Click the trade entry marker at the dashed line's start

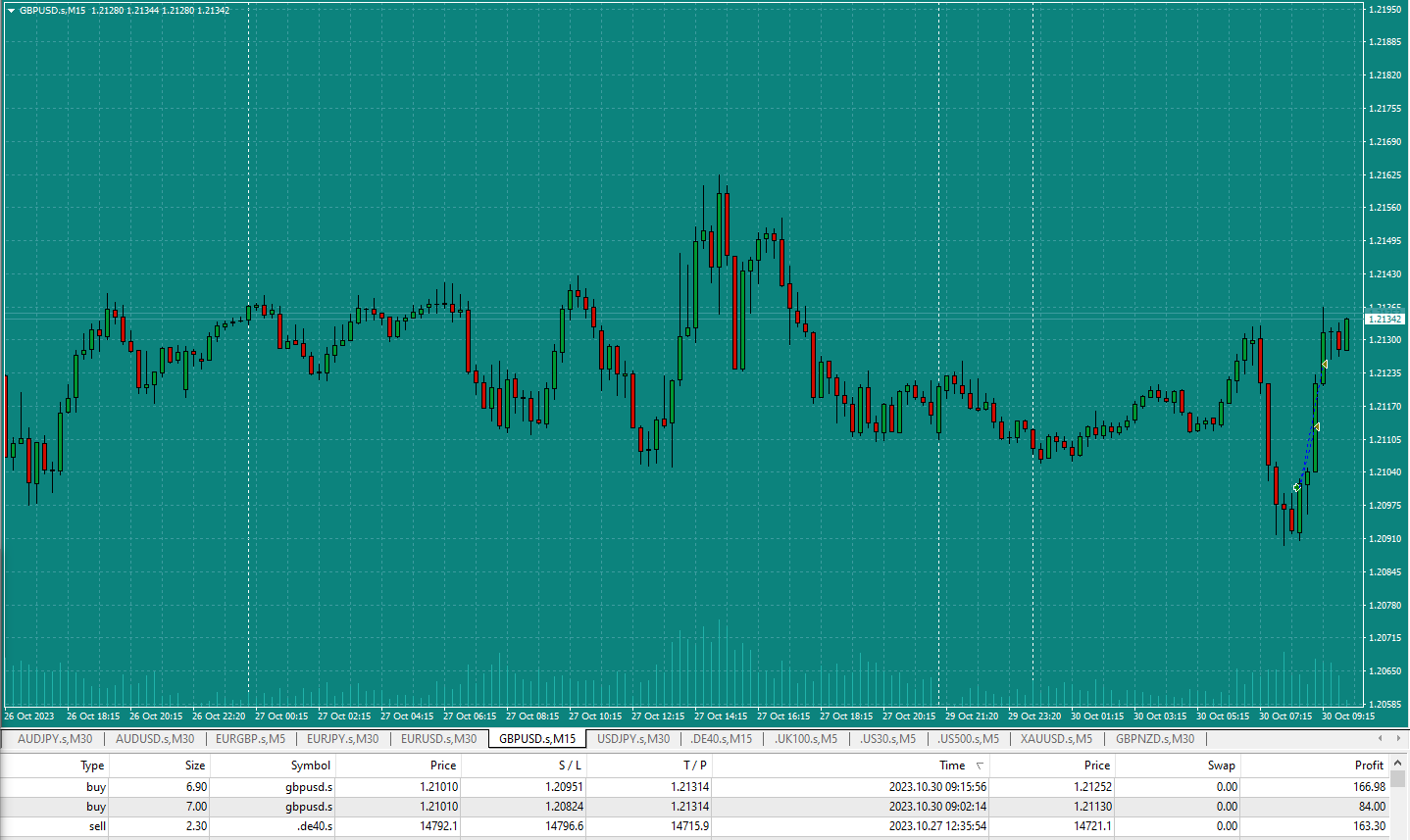(x=1296, y=487)
